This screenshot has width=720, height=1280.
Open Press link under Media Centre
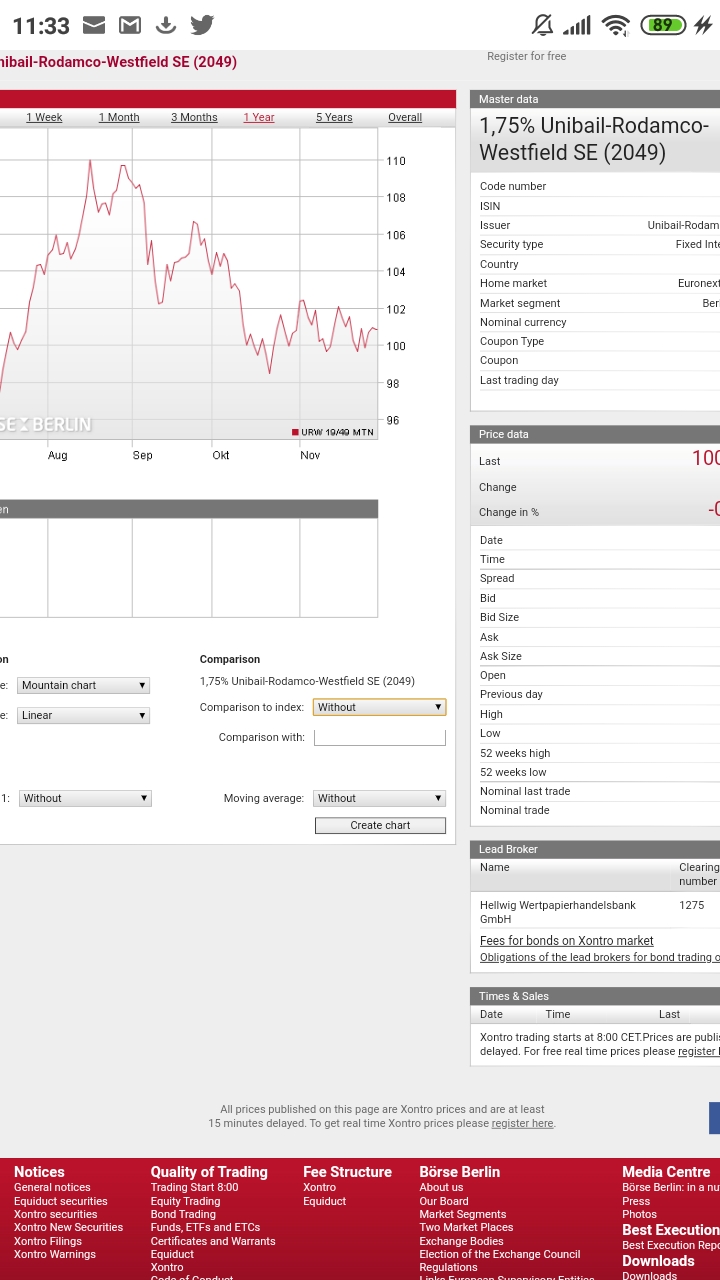coord(636,1201)
